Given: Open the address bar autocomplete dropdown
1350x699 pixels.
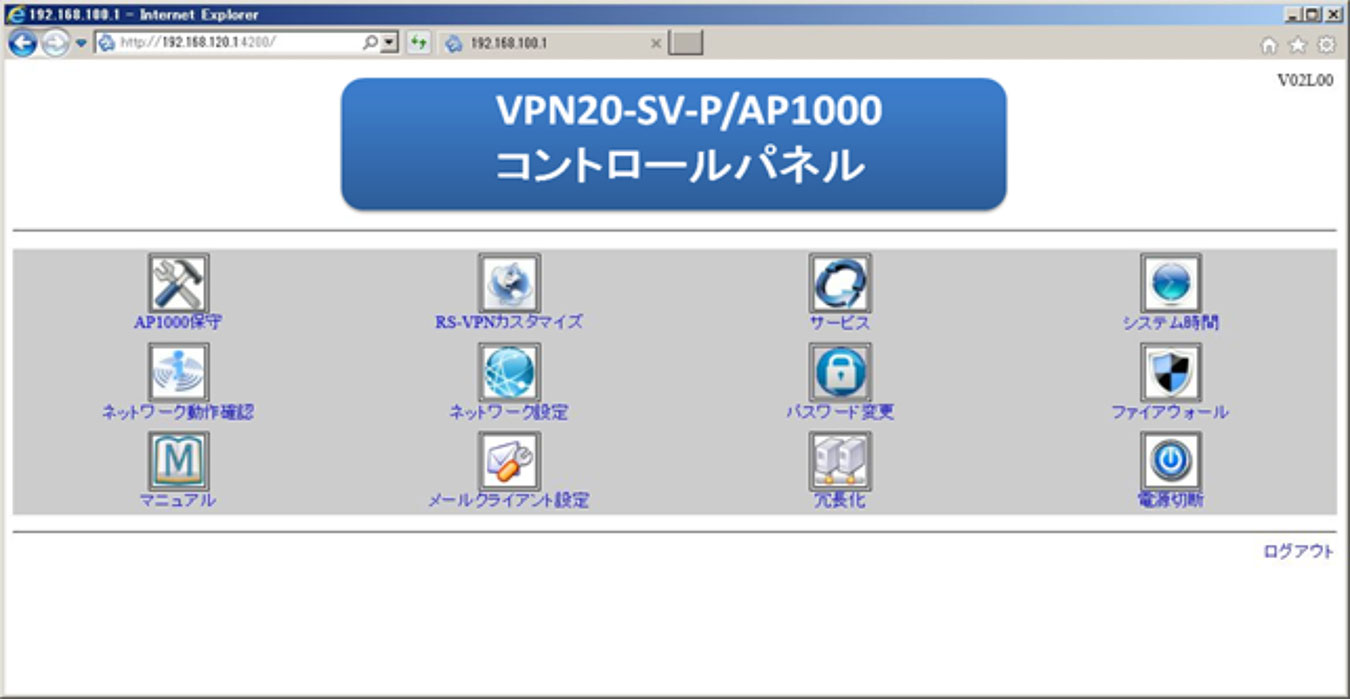Looking at the screenshot, I should (389, 44).
